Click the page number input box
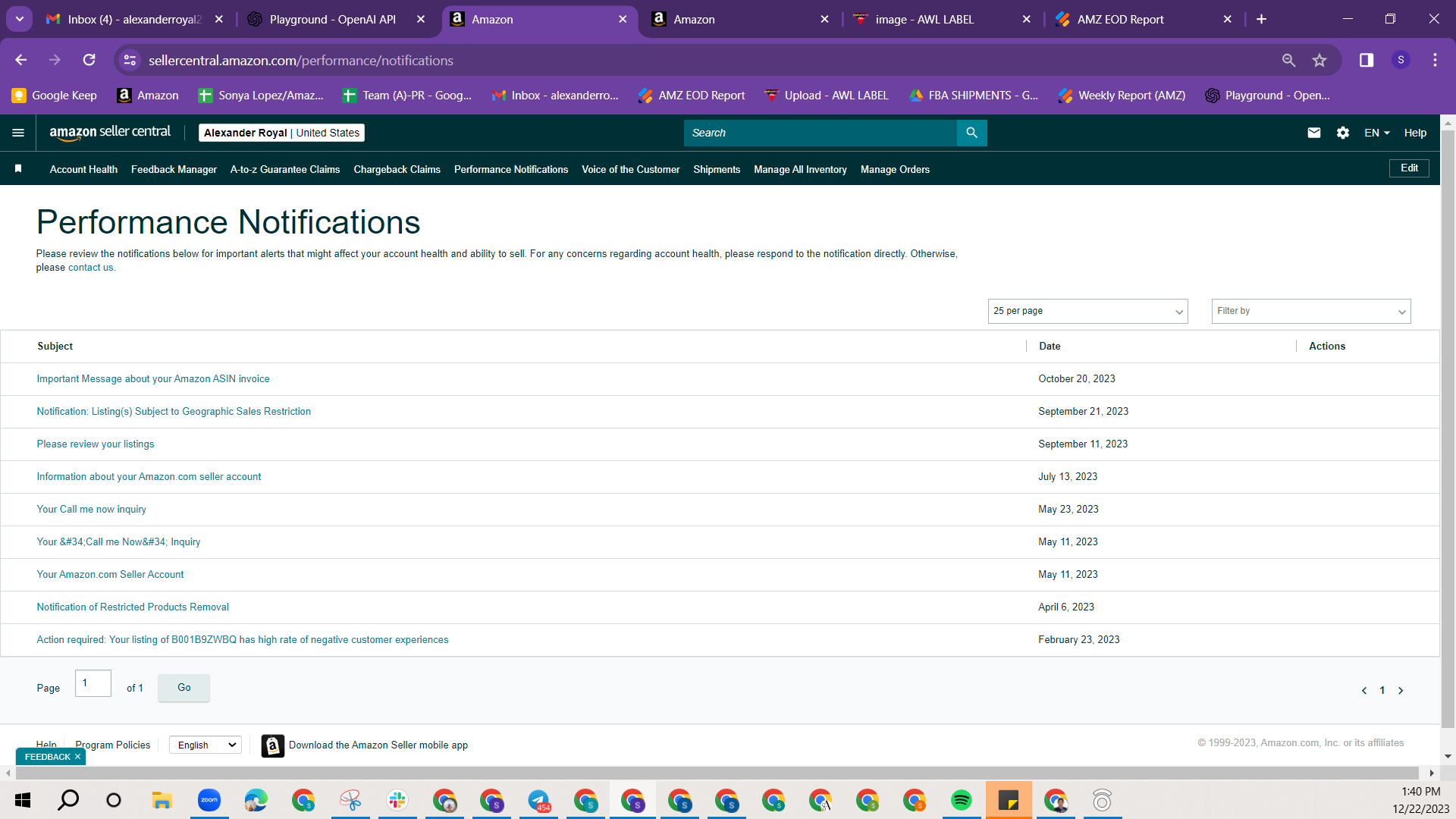The image size is (1456, 819). (93, 683)
